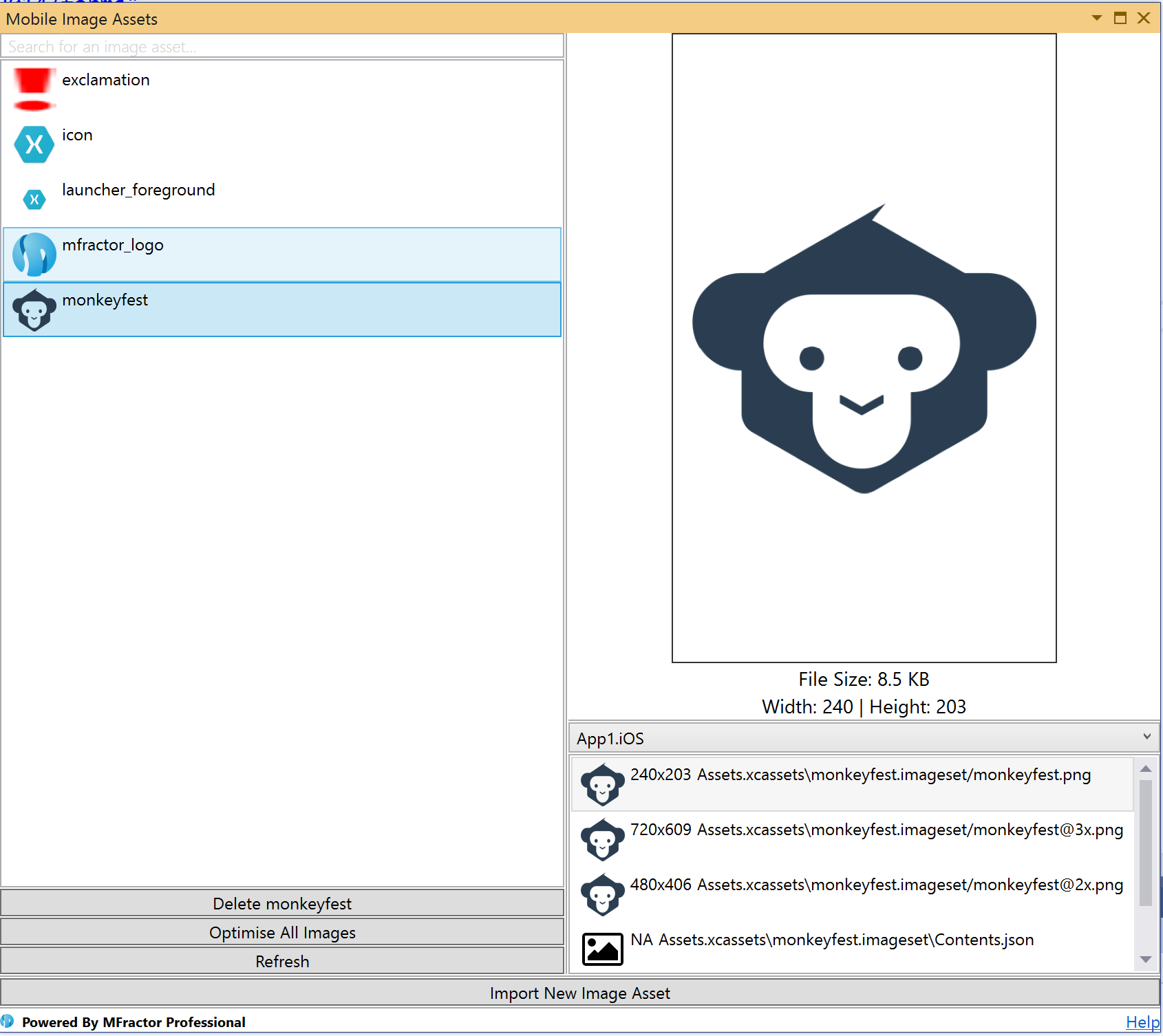Click the large monkeyfest preview image
This screenshot has width=1163, height=1036.
point(864,348)
